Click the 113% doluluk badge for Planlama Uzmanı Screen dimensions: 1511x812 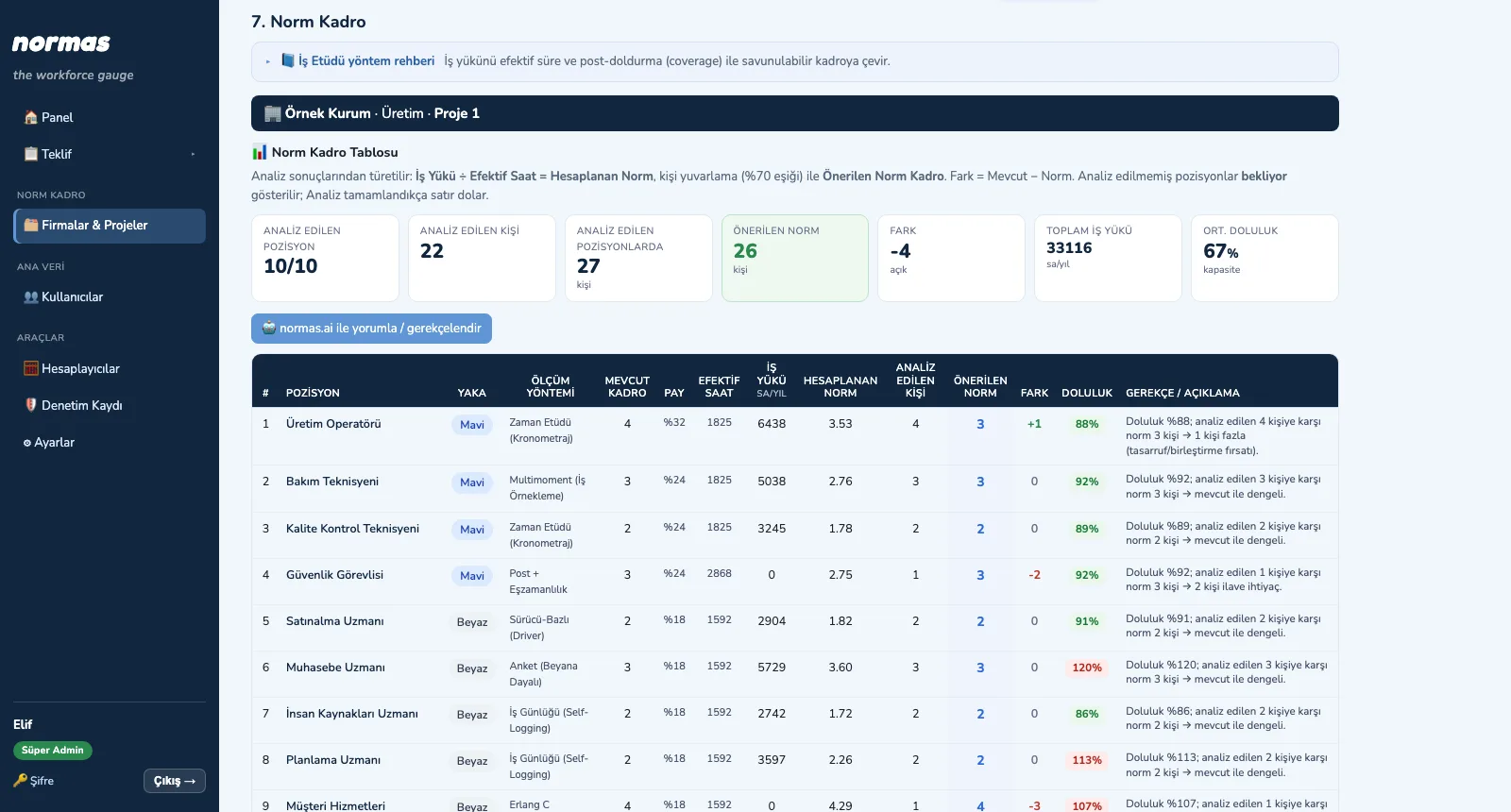pyautogui.click(x=1087, y=760)
